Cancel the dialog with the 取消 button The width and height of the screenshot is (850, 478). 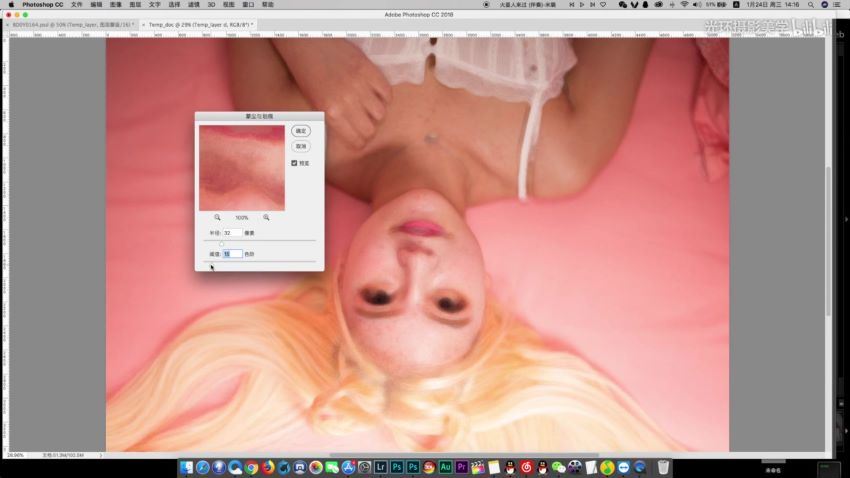click(x=301, y=146)
